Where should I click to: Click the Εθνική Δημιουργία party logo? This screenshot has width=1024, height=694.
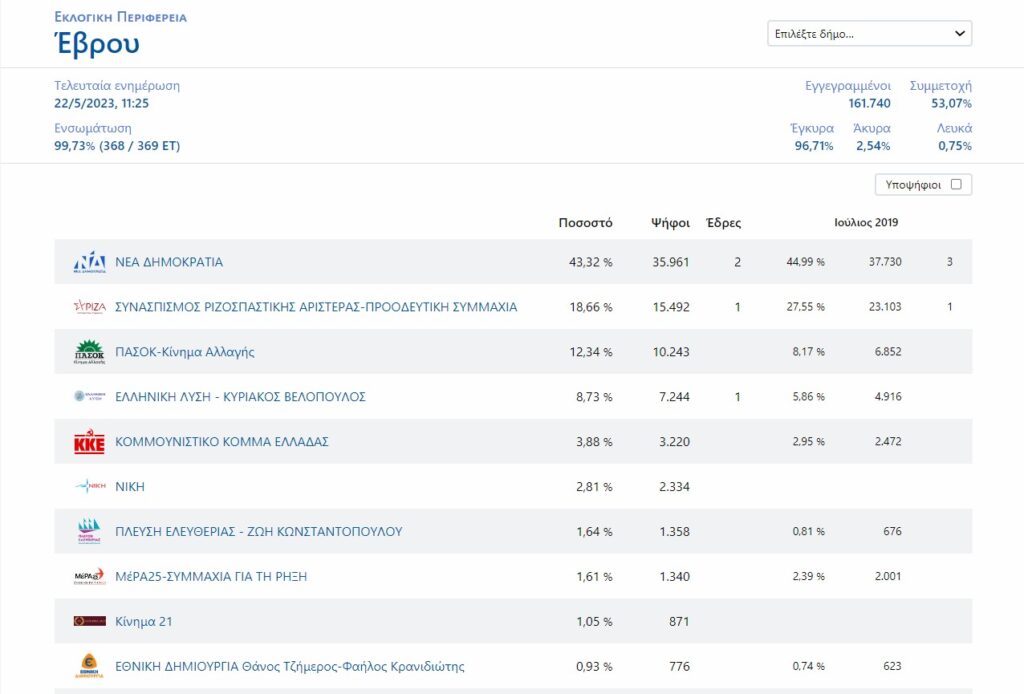[89, 666]
